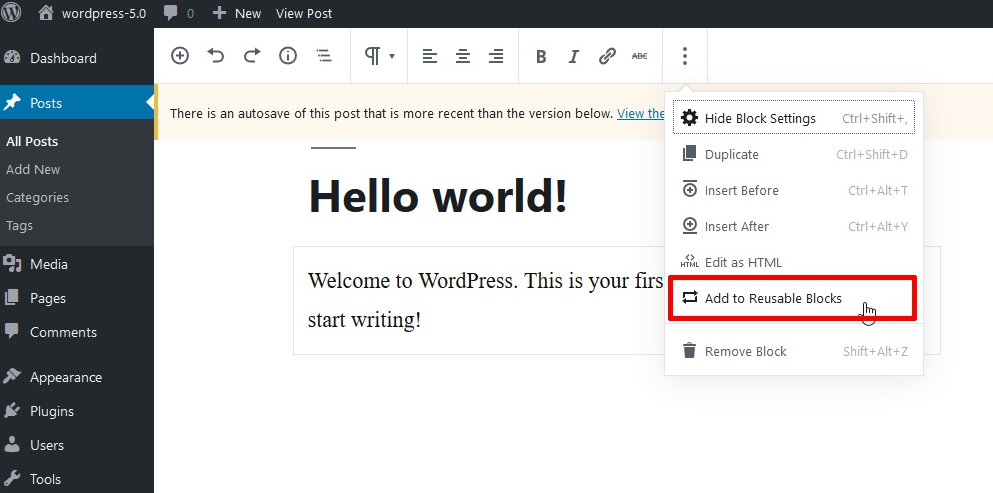Align text center
Image resolution: width=993 pixels, height=493 pixels.
[x=463, y=56]
